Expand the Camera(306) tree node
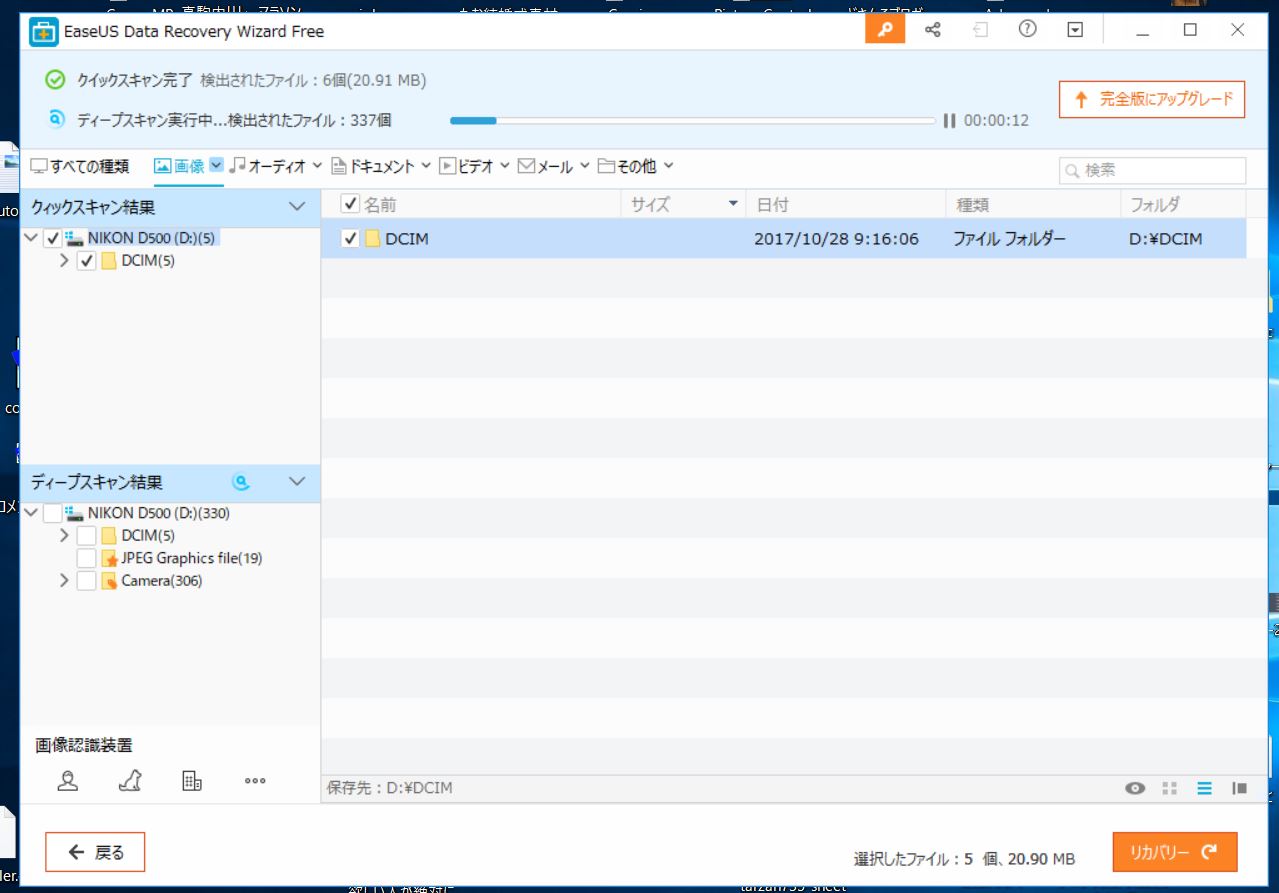Viewport: 1279px width, 893px height. coord(65,581)
